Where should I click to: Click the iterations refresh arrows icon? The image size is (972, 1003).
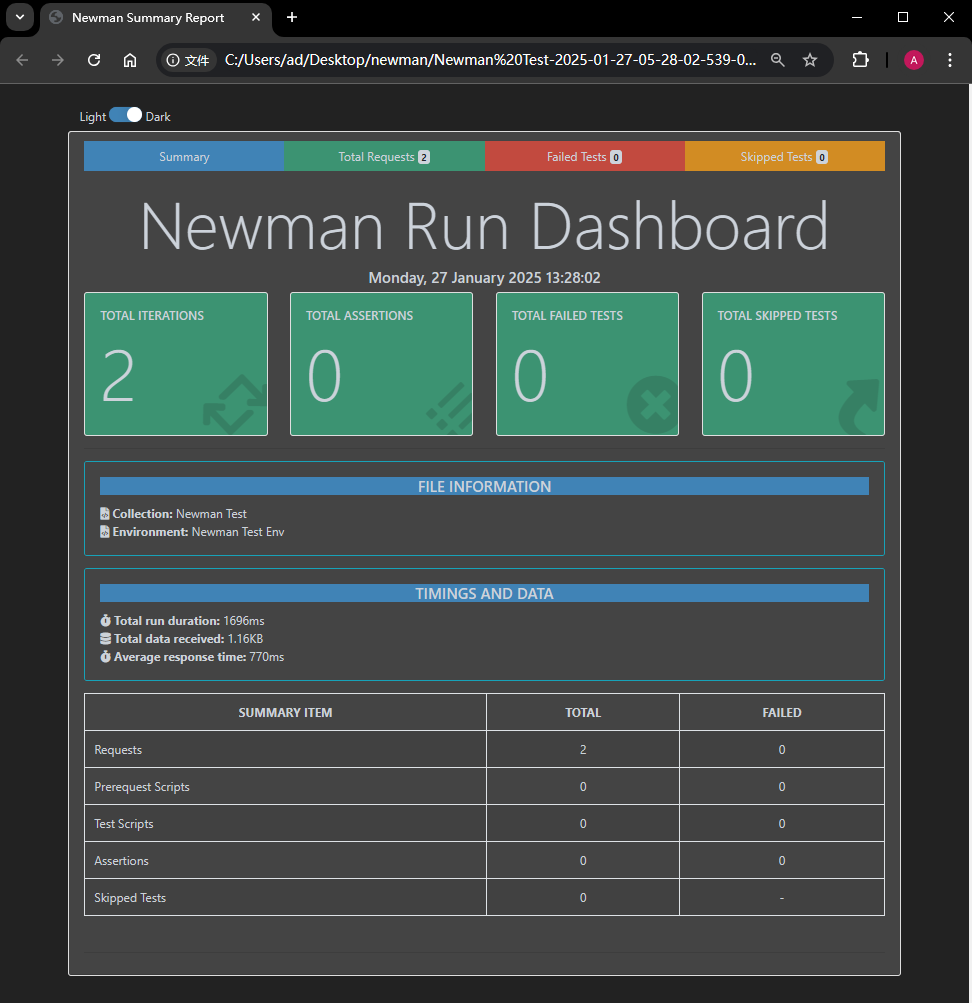click(235, 404)
